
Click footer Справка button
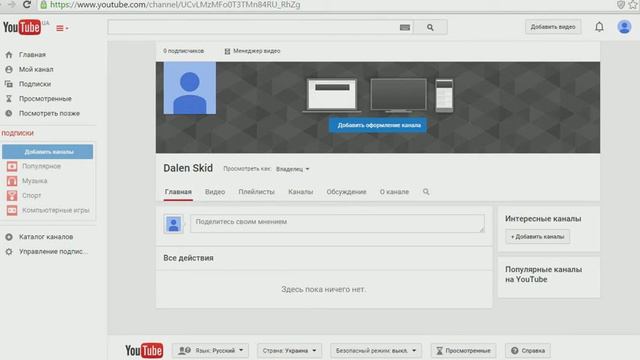click(x=528, y=350)
